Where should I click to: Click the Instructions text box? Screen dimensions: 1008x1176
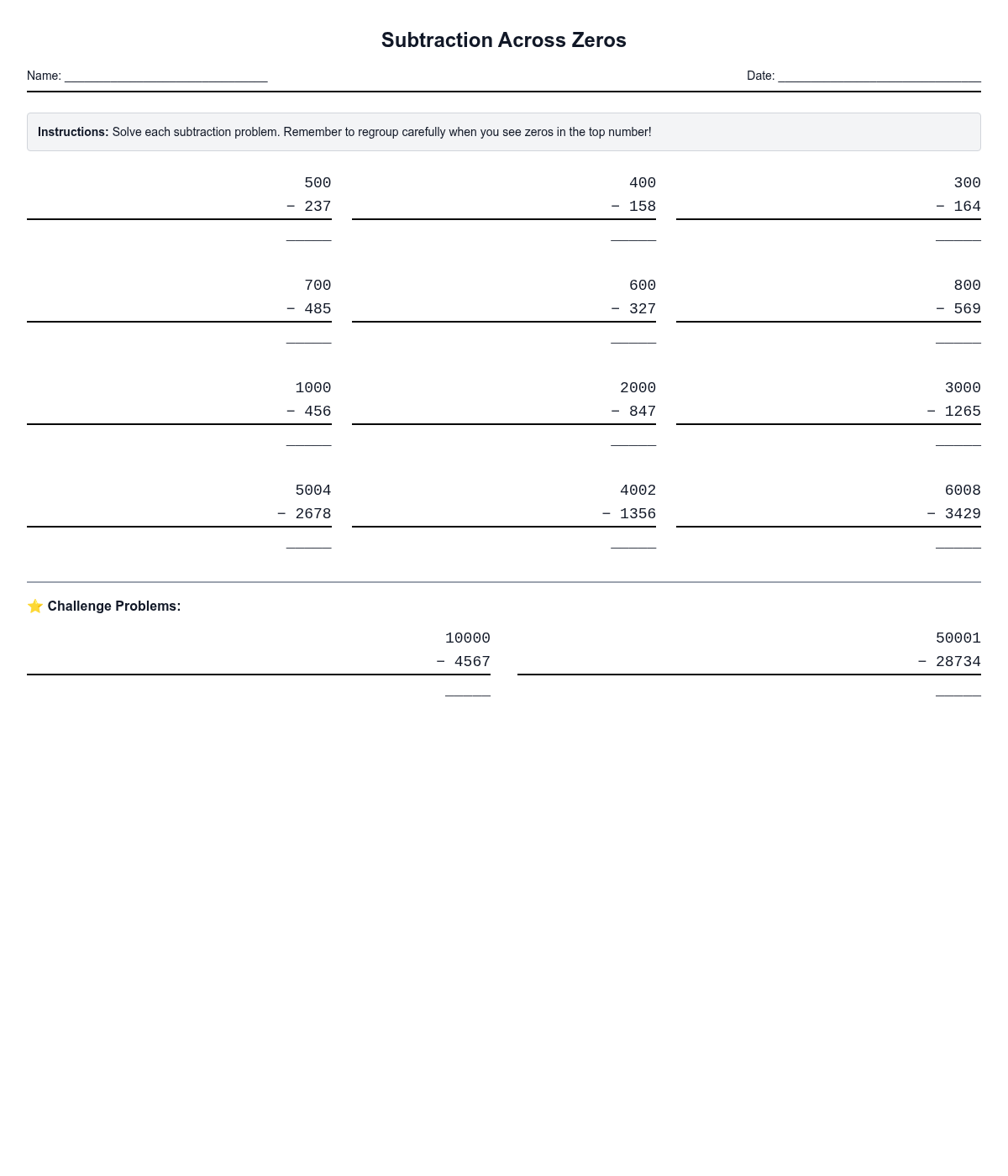503,132
